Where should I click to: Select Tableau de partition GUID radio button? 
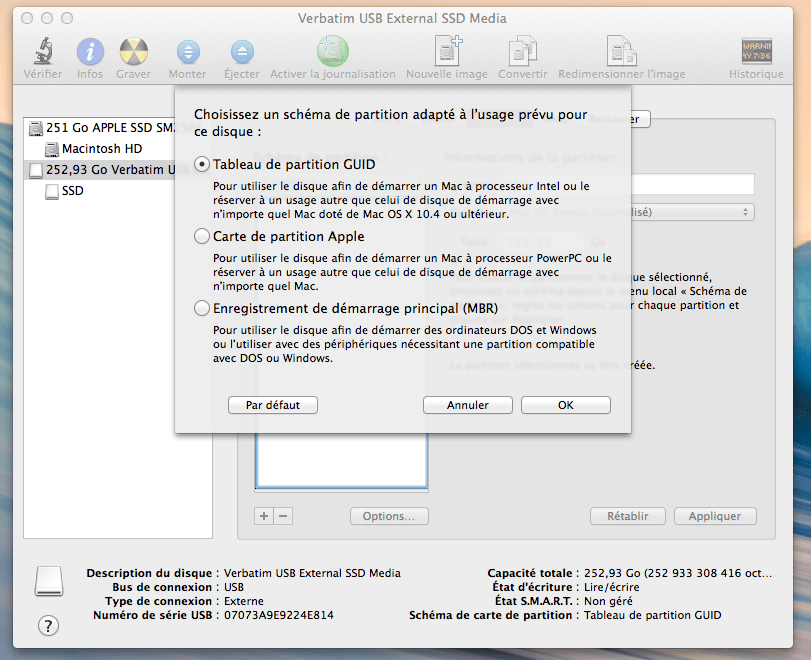202,164
